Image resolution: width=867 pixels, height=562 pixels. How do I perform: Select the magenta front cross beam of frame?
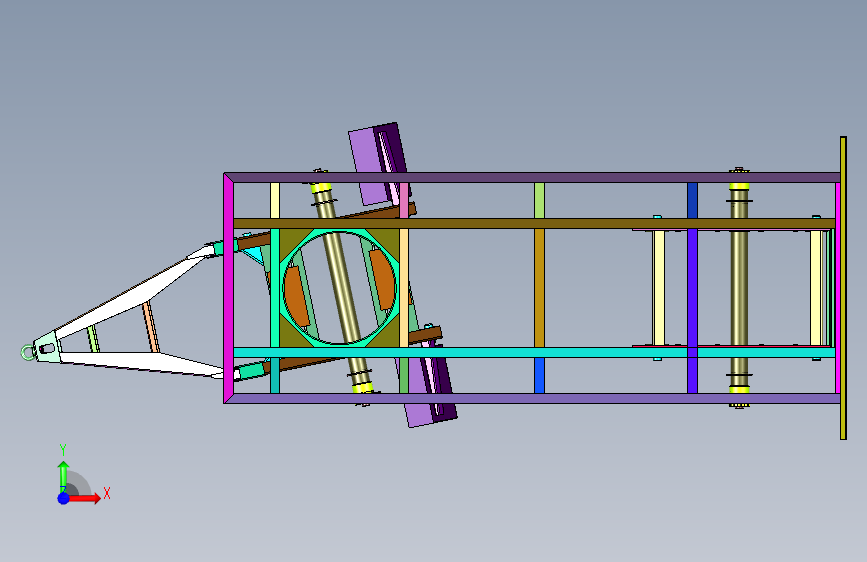[x=228, y=288]
